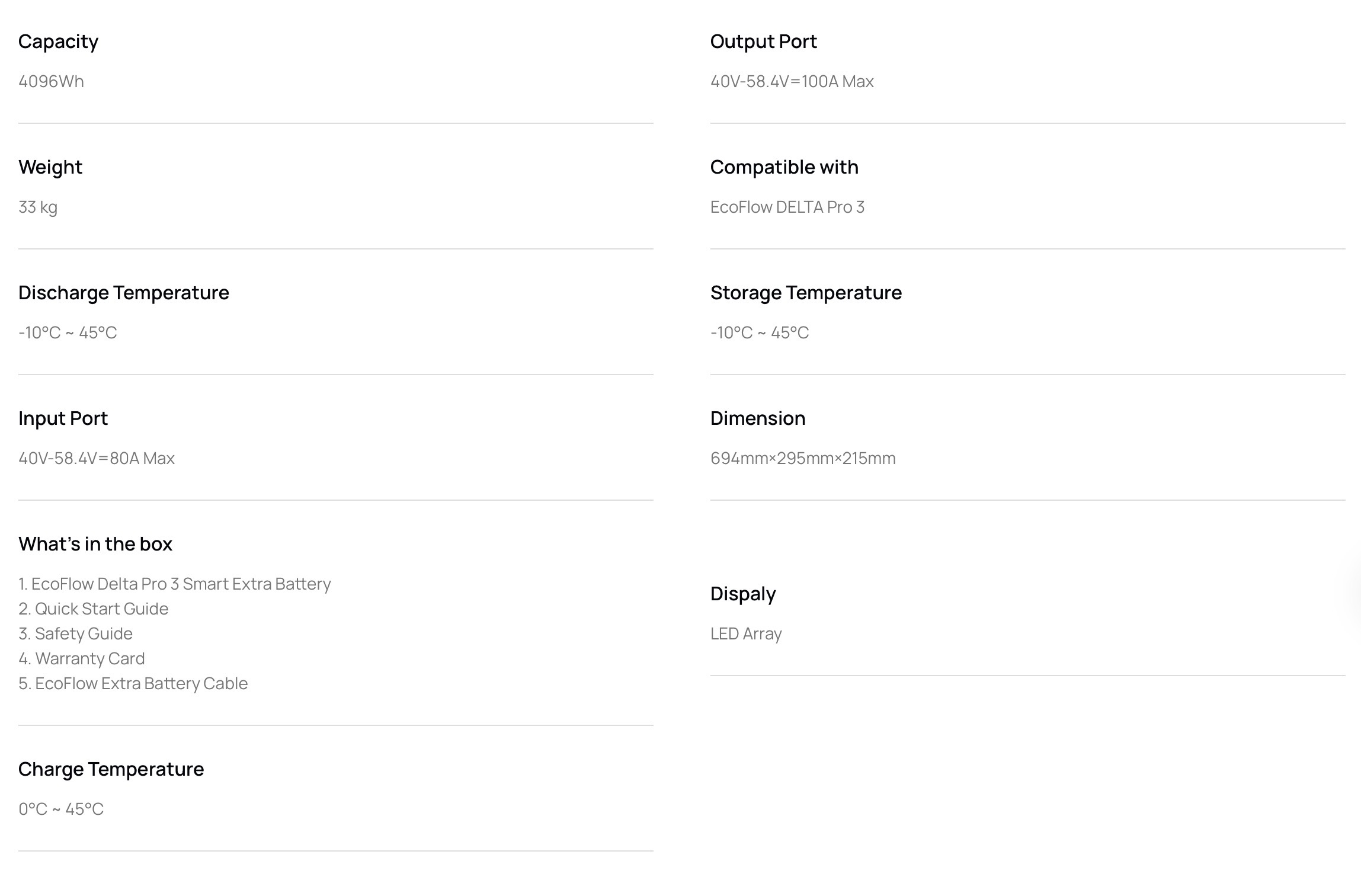Viewport: 1361px width, 896px height.
Task: Click the 40V-58.4V=80A Max value
Action: [x=97, y=458]
